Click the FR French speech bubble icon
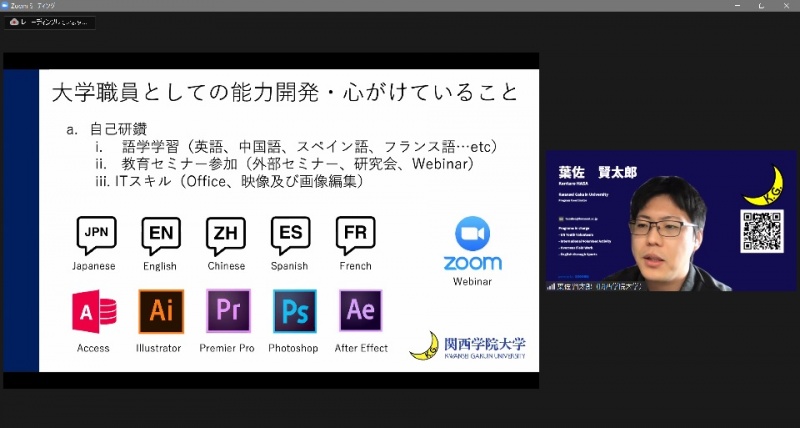 tap(356, 235)
